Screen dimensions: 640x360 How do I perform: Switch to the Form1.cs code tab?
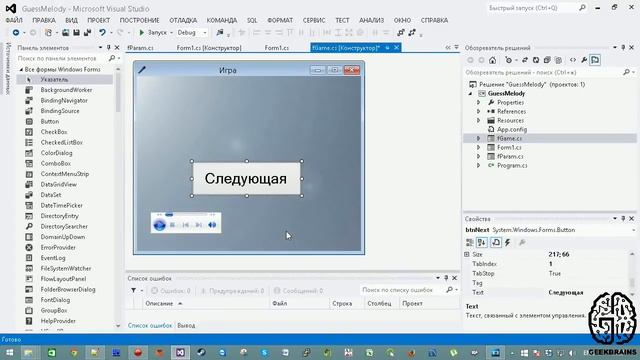point(277,48)
